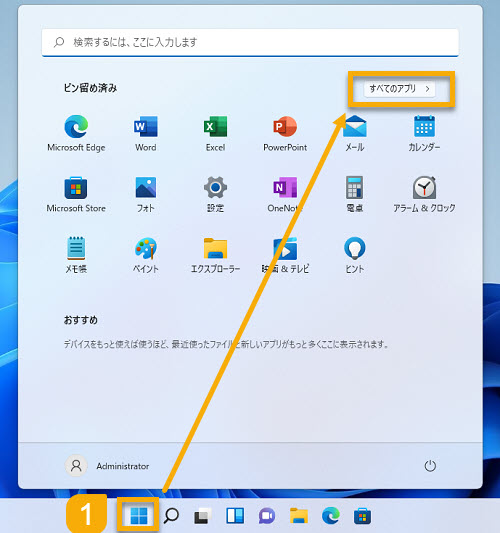Click the デバイスをもっと使えば recommendation text
The width and height of the screenshot is (500, 533).
click(x=226, y=344)
